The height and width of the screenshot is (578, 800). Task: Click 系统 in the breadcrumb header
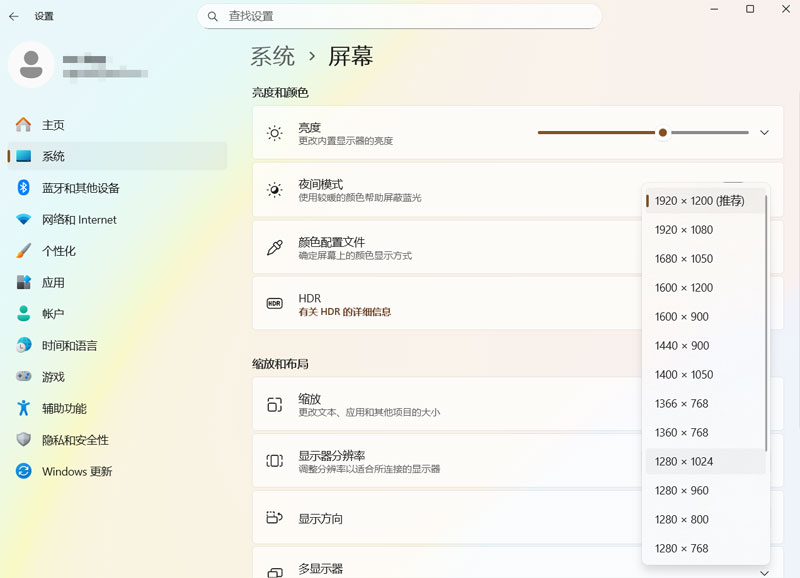pos(273,56)
